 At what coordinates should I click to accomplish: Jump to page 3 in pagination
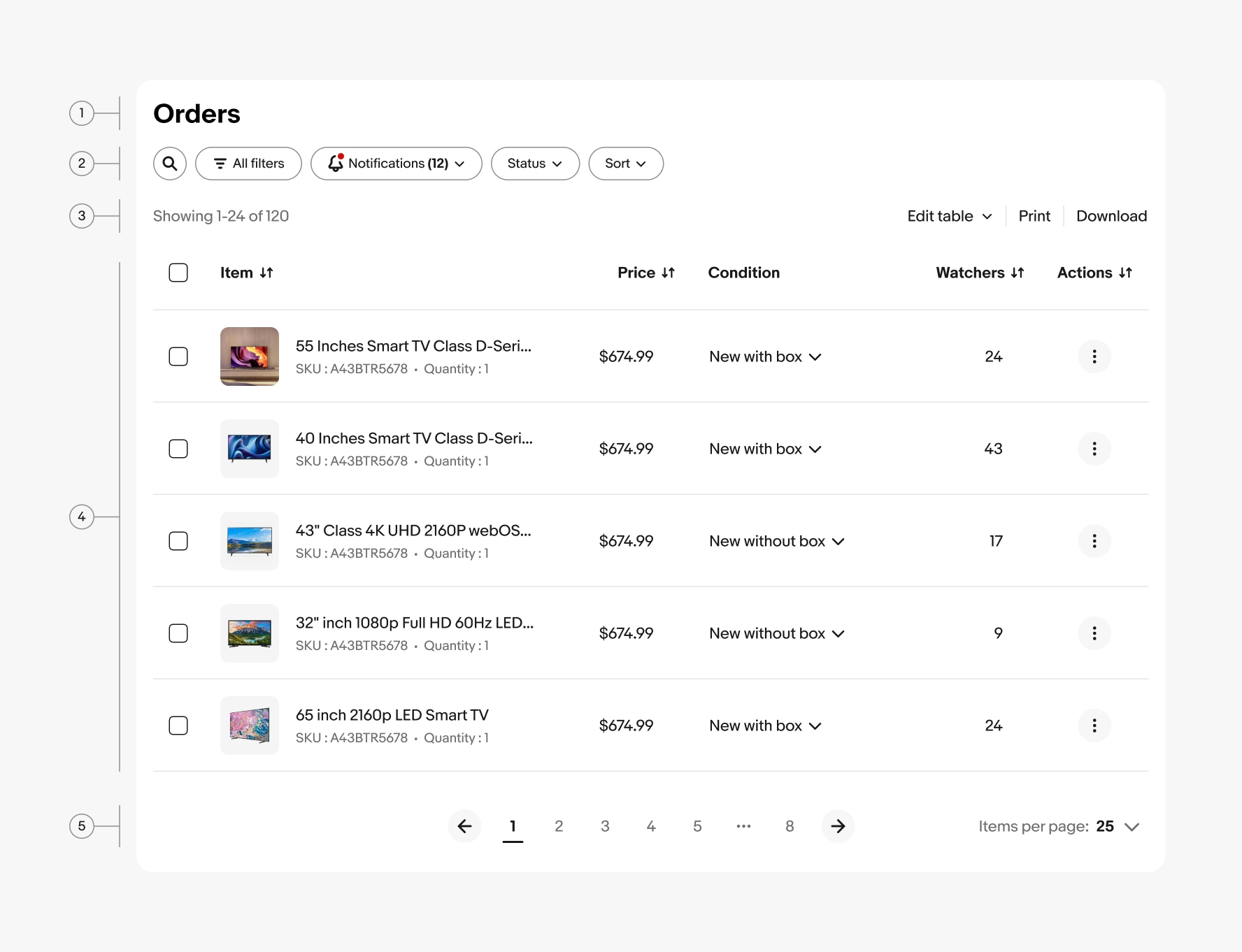[605, 826]
